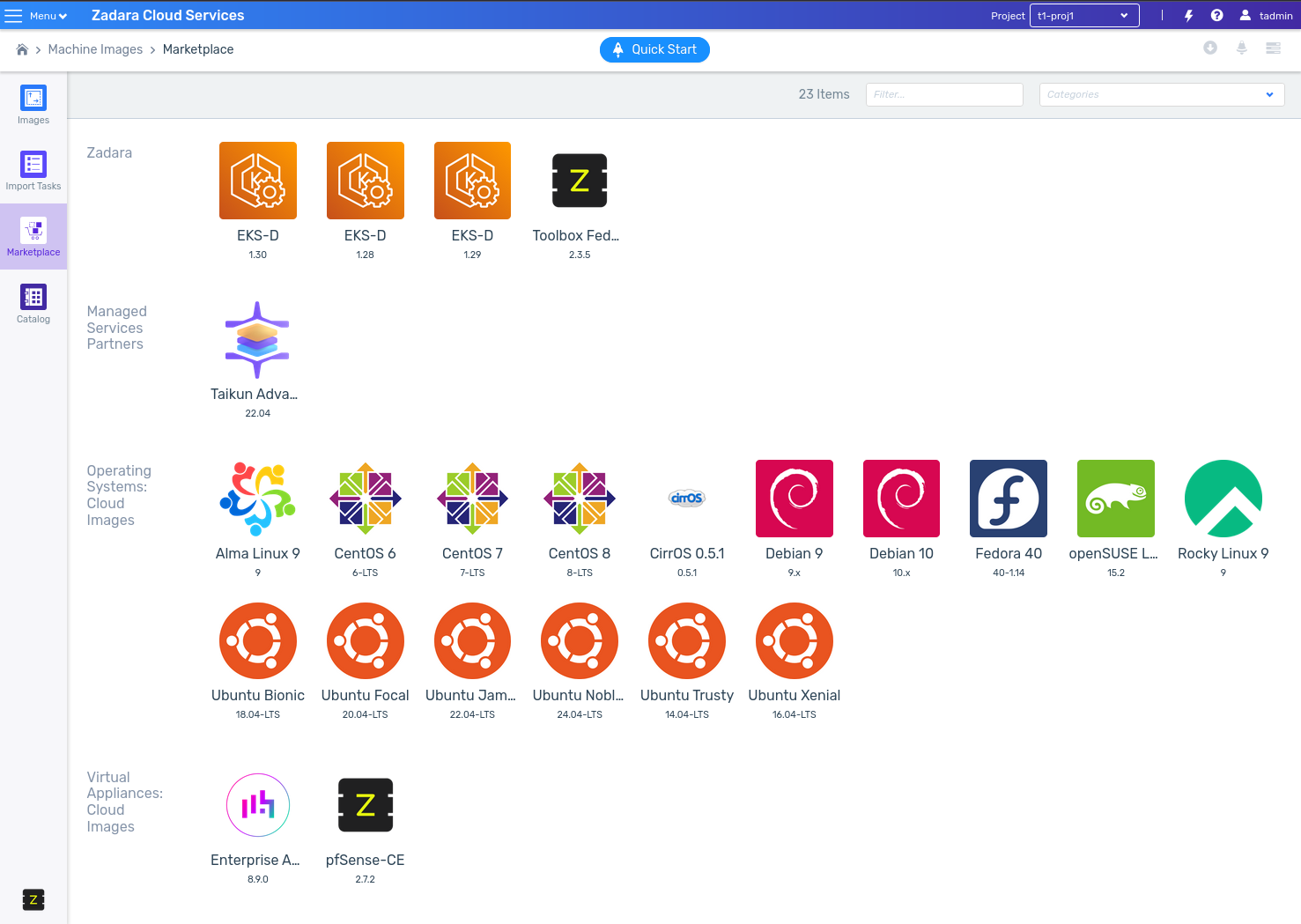Open Catalog in the sidebar
The height and width of the screenshot is (924, 1301).
[33, 304]
